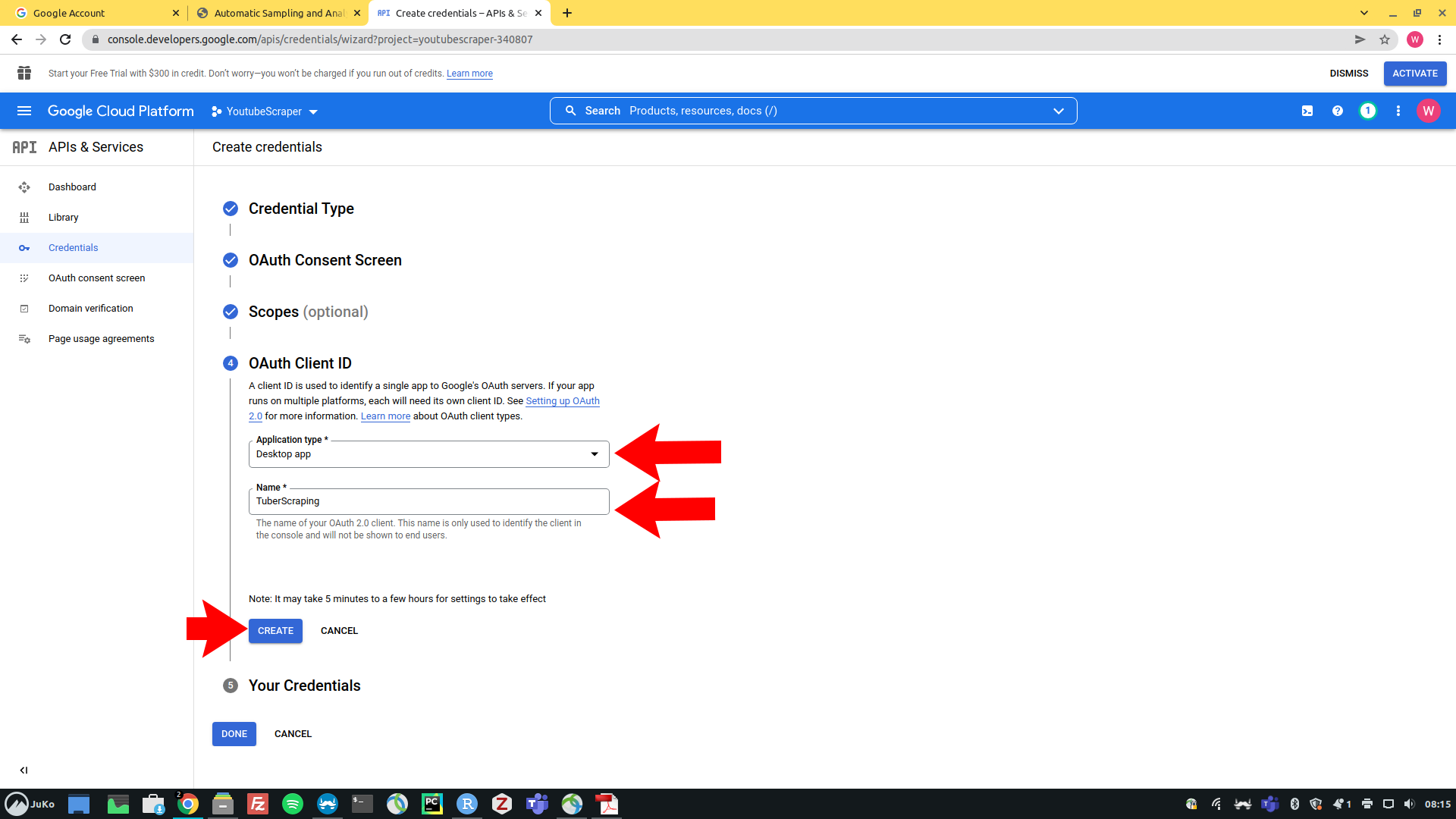Open OAuth consent screen in sidebar
This screenshot has width=1456, height=819.
point(96,278)
